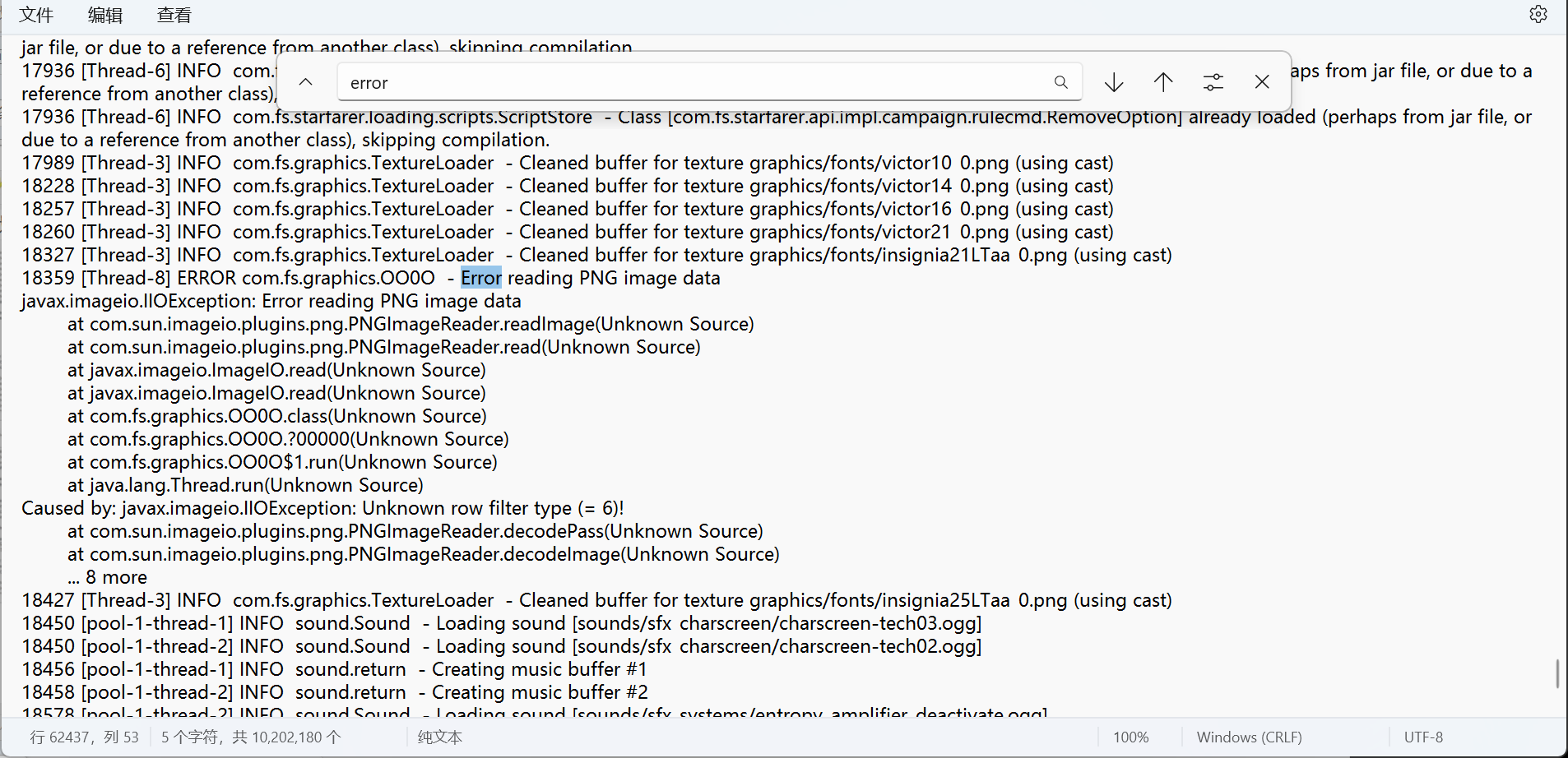Click the highlighted "Error" search match

pos(481,279)
